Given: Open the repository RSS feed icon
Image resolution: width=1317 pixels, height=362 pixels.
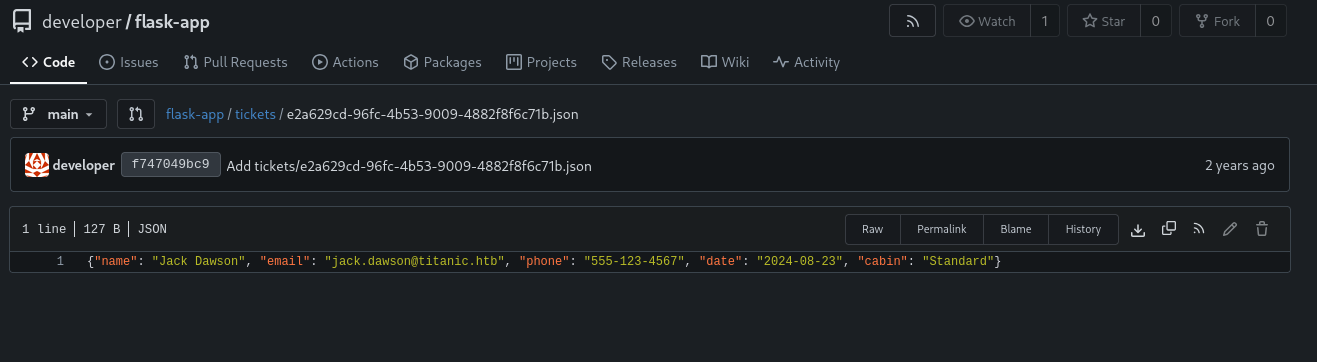Looking at the screenshot, I should point(911,21).
